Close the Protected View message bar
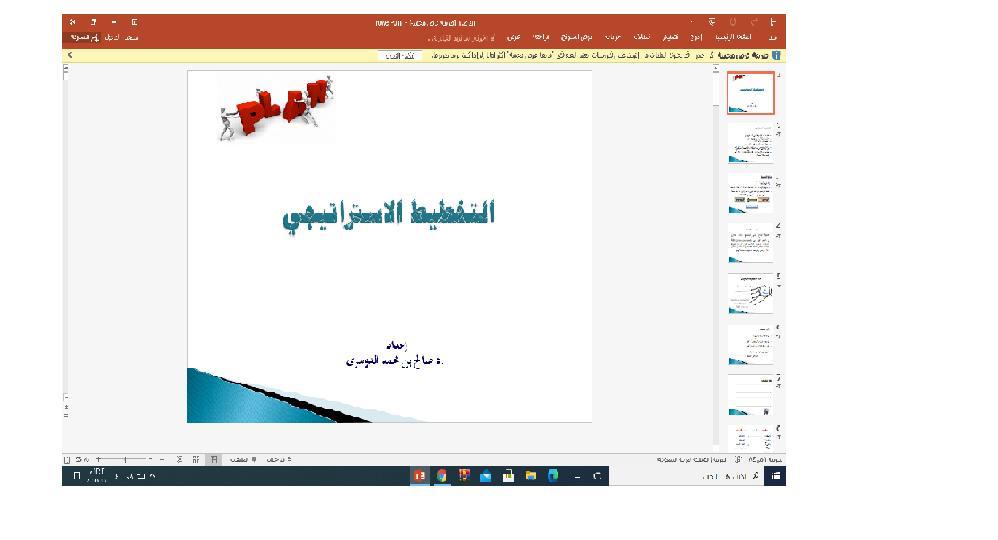 (x=70, y=56)
